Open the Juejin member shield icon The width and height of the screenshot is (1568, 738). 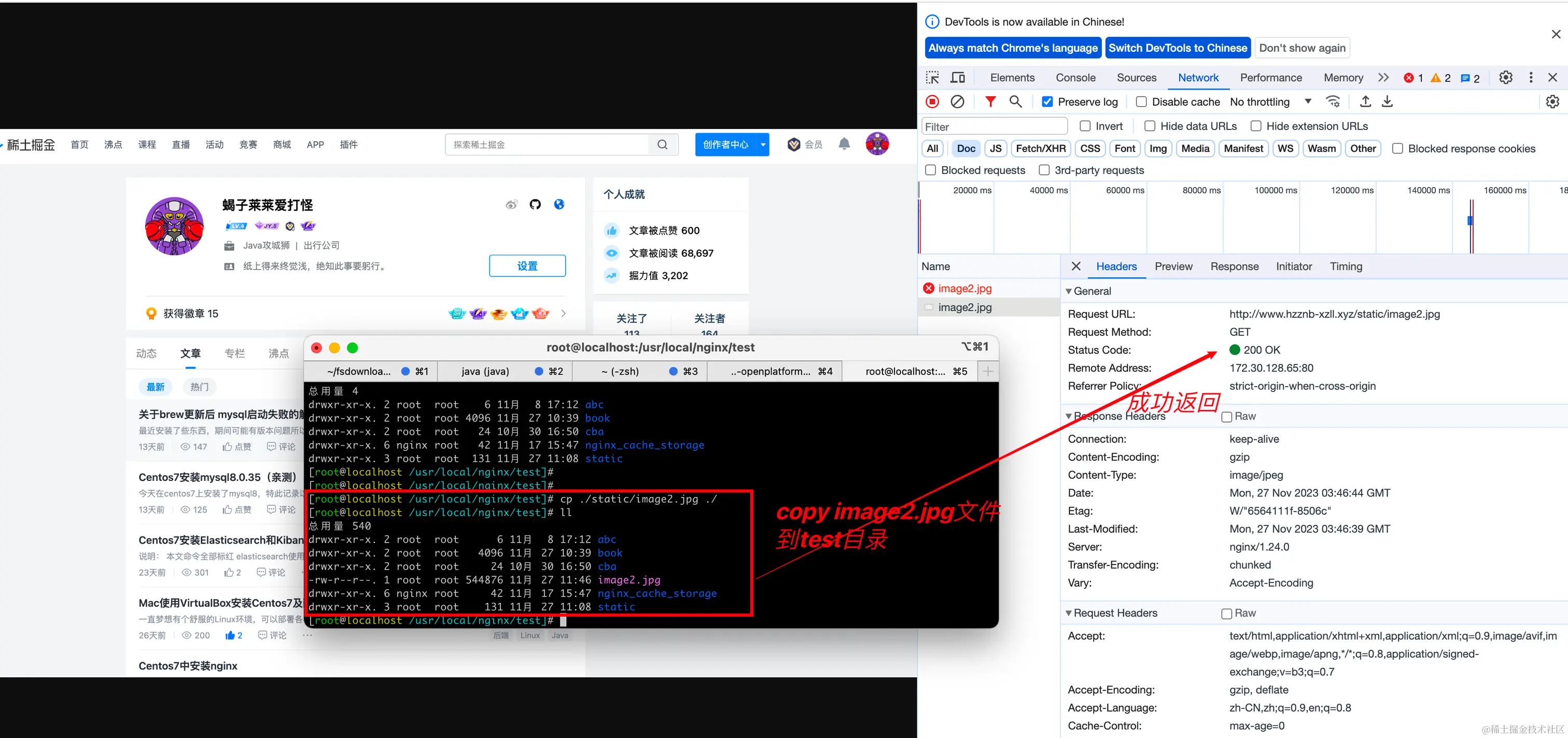[x=794, y=144]
